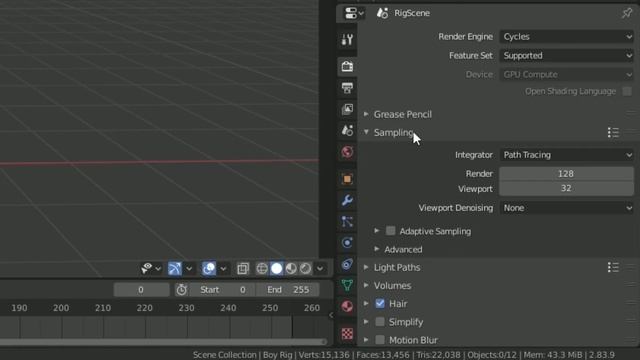Open Sampling presets list icon
The height and width of the screenshot is (360, 640).
613,132
